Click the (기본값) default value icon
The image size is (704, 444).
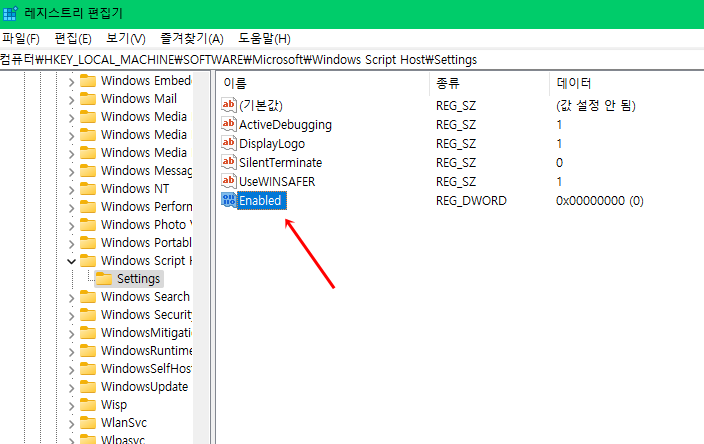pyautogui.click(x=229, y=106)
